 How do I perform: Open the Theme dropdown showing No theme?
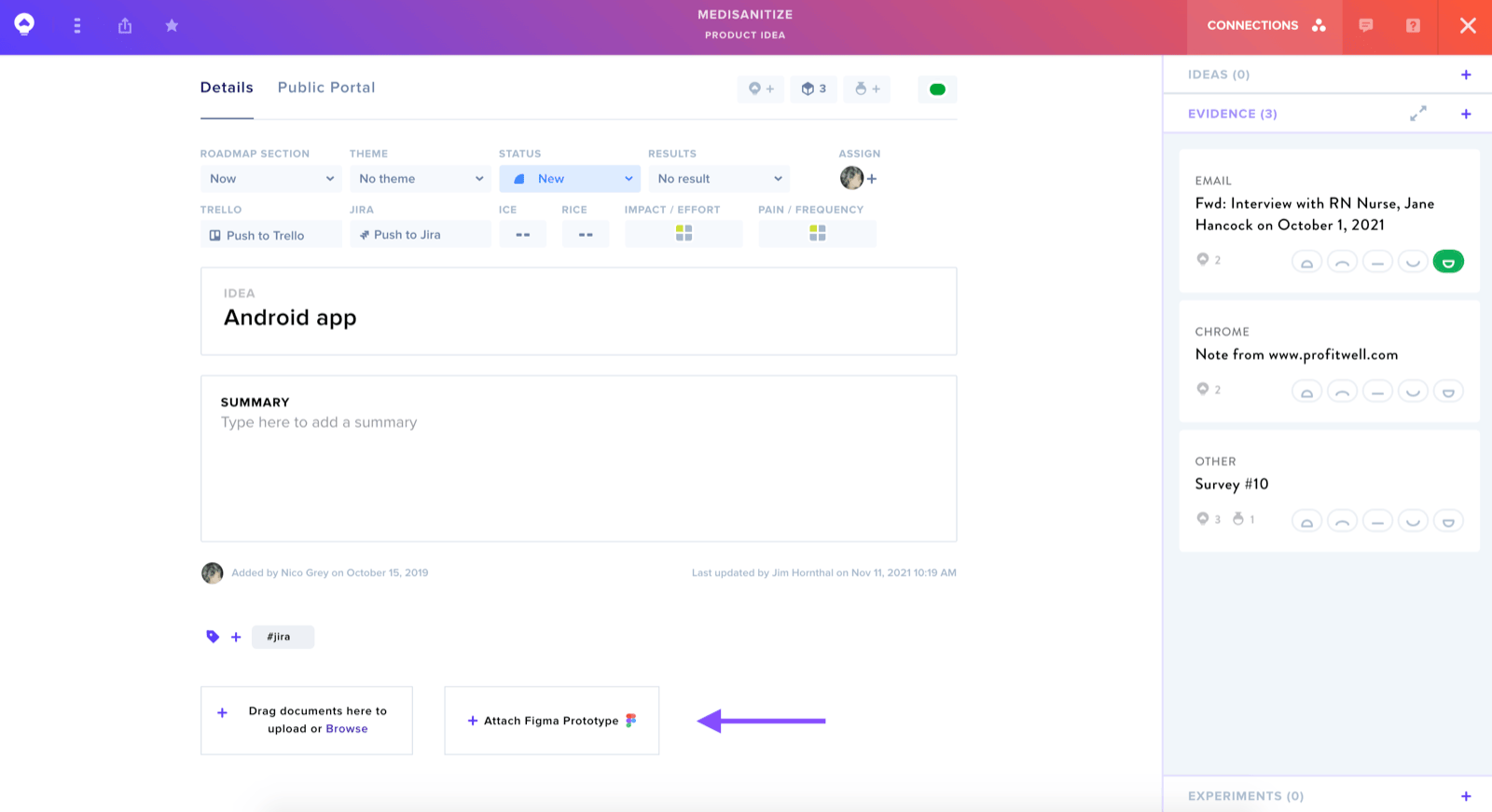click(x=420, y=179)
